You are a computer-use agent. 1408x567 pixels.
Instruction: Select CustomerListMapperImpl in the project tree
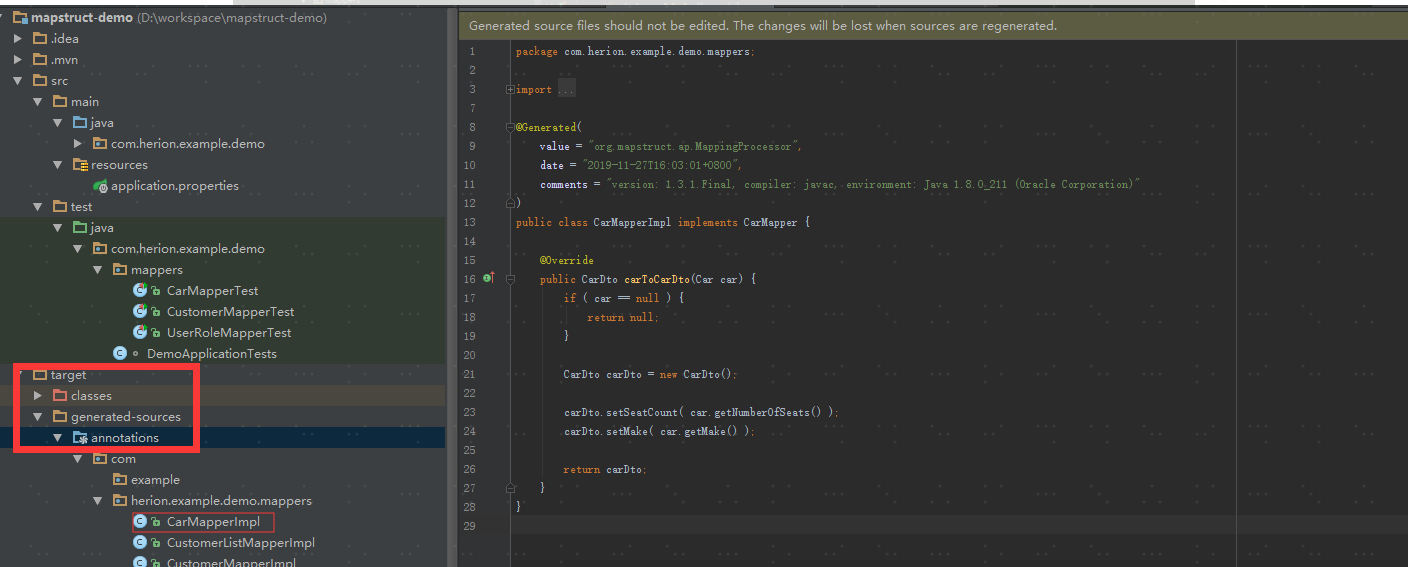pyautogui.click(x=240, y=543)
